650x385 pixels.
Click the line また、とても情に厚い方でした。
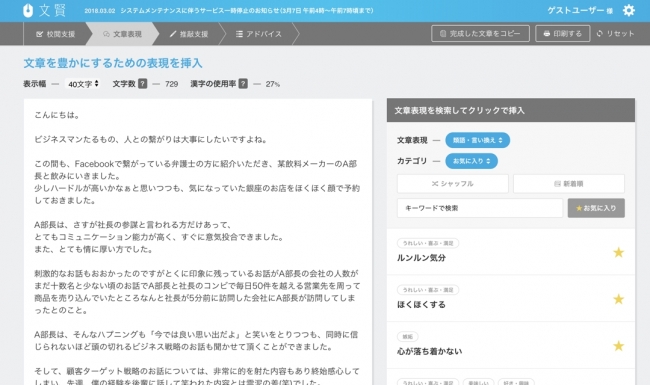(94, 249)
